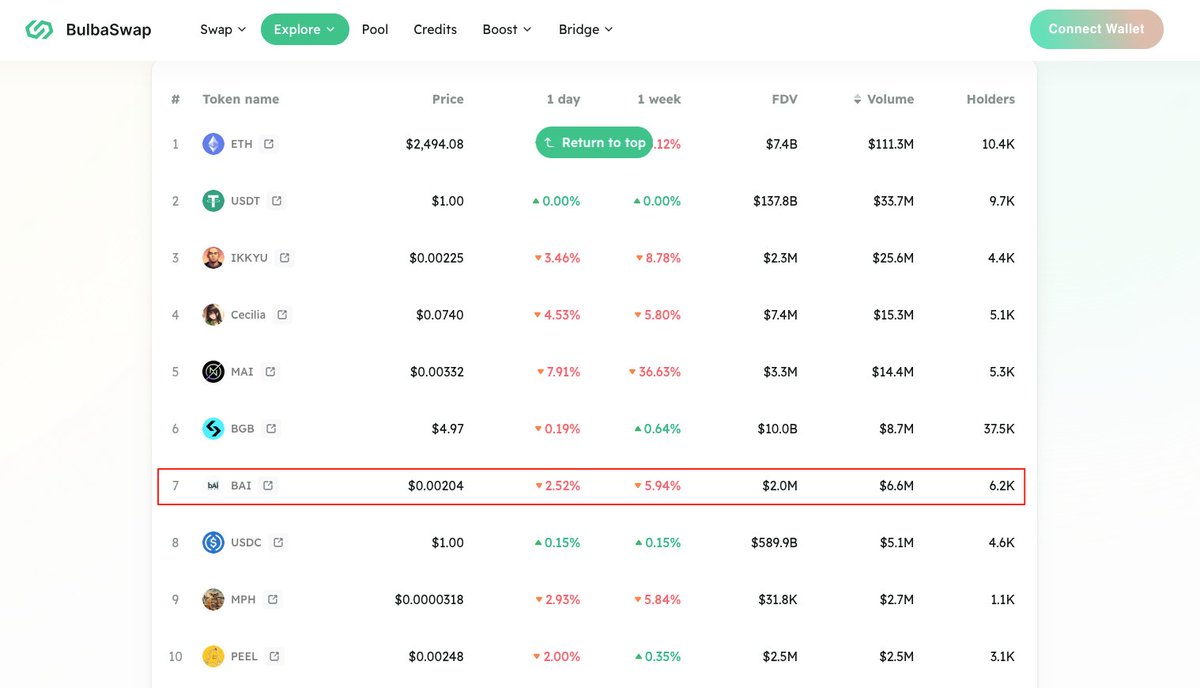Click the PEEL token name
The image size is (1200, 688).
point(244,657)
